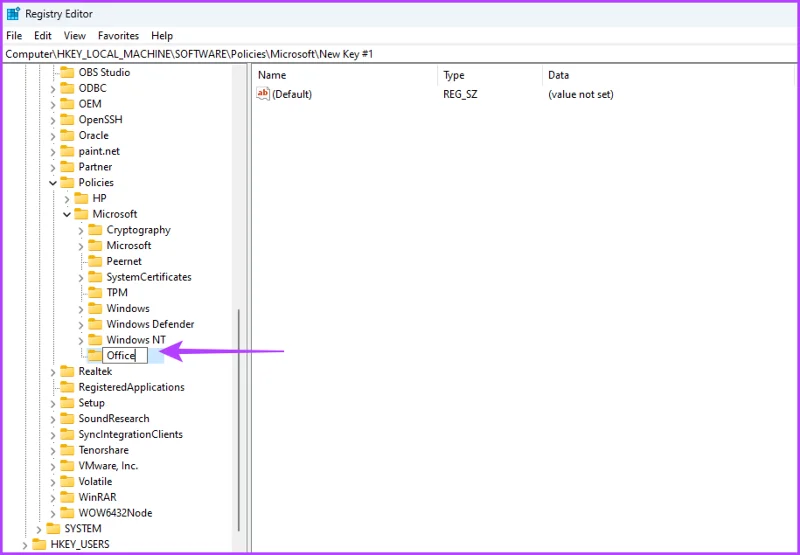Click the REG_SZ type cell
This screenshot has width=800, height=555.
(x=460, y=94)
